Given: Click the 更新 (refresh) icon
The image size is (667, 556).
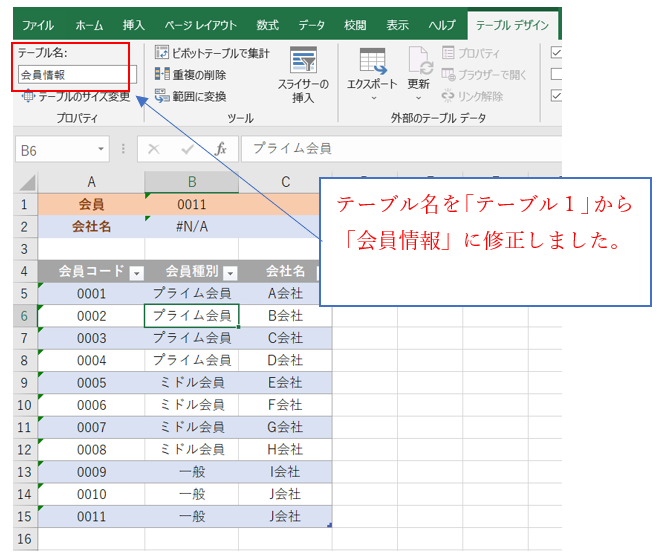Looking at the screenshot, I should 419,62.
